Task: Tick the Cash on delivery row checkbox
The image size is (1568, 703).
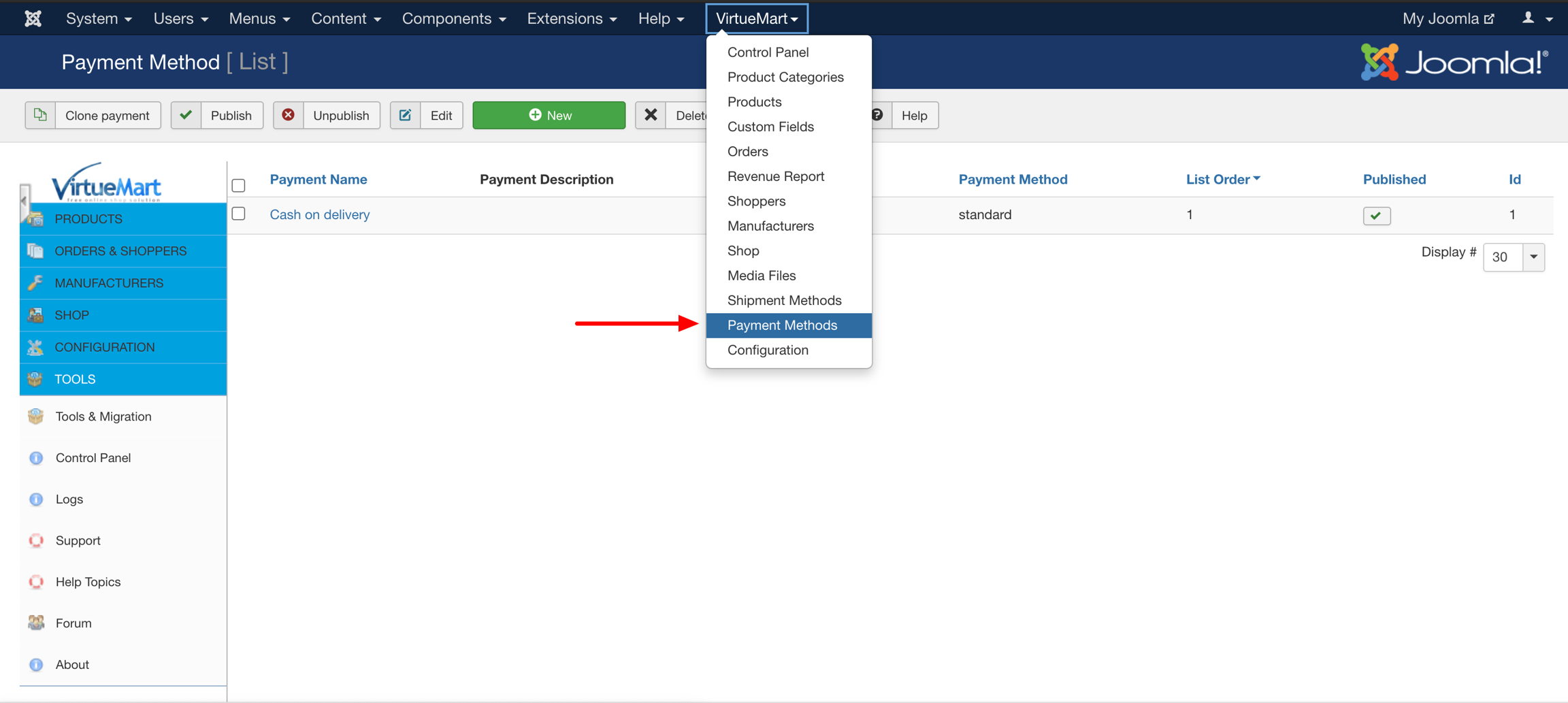Action: point(238,214)
